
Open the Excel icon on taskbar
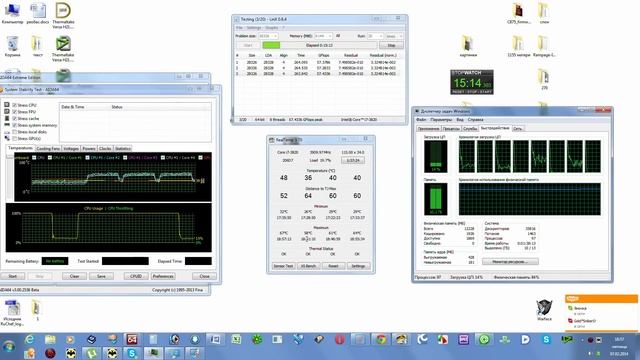236,339
